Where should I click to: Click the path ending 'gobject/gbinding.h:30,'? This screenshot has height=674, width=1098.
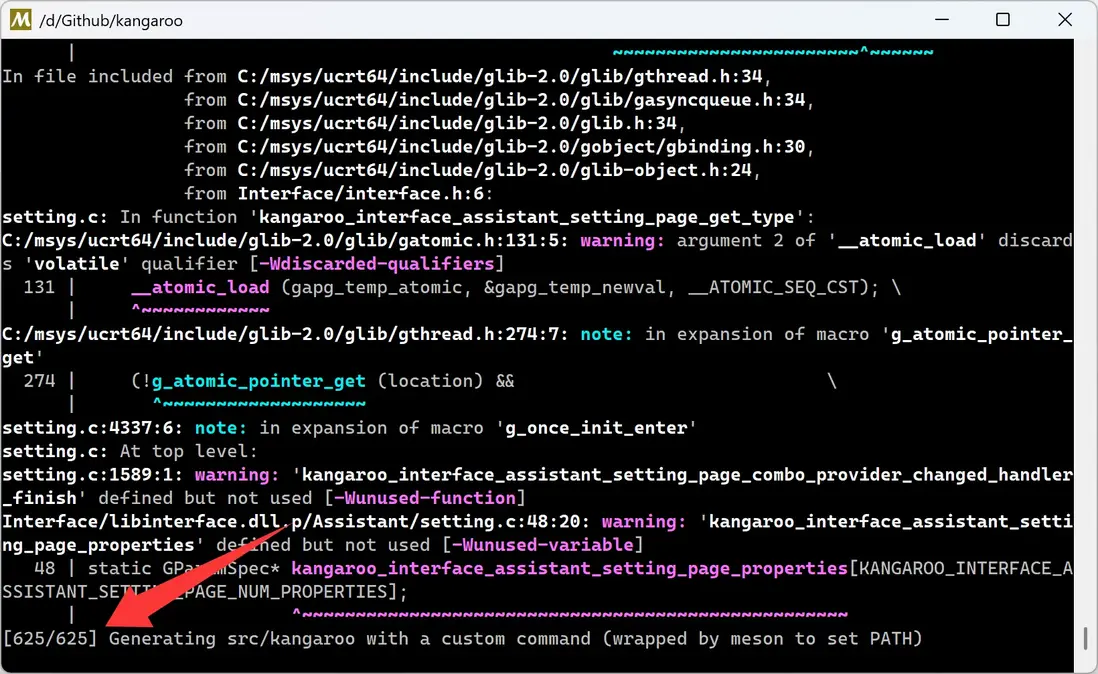point(526,147)
